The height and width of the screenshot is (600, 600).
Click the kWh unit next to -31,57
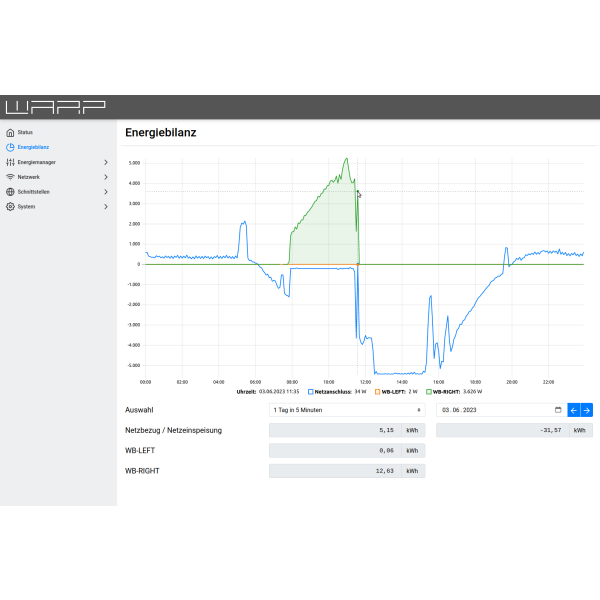(x=580, y=430)
